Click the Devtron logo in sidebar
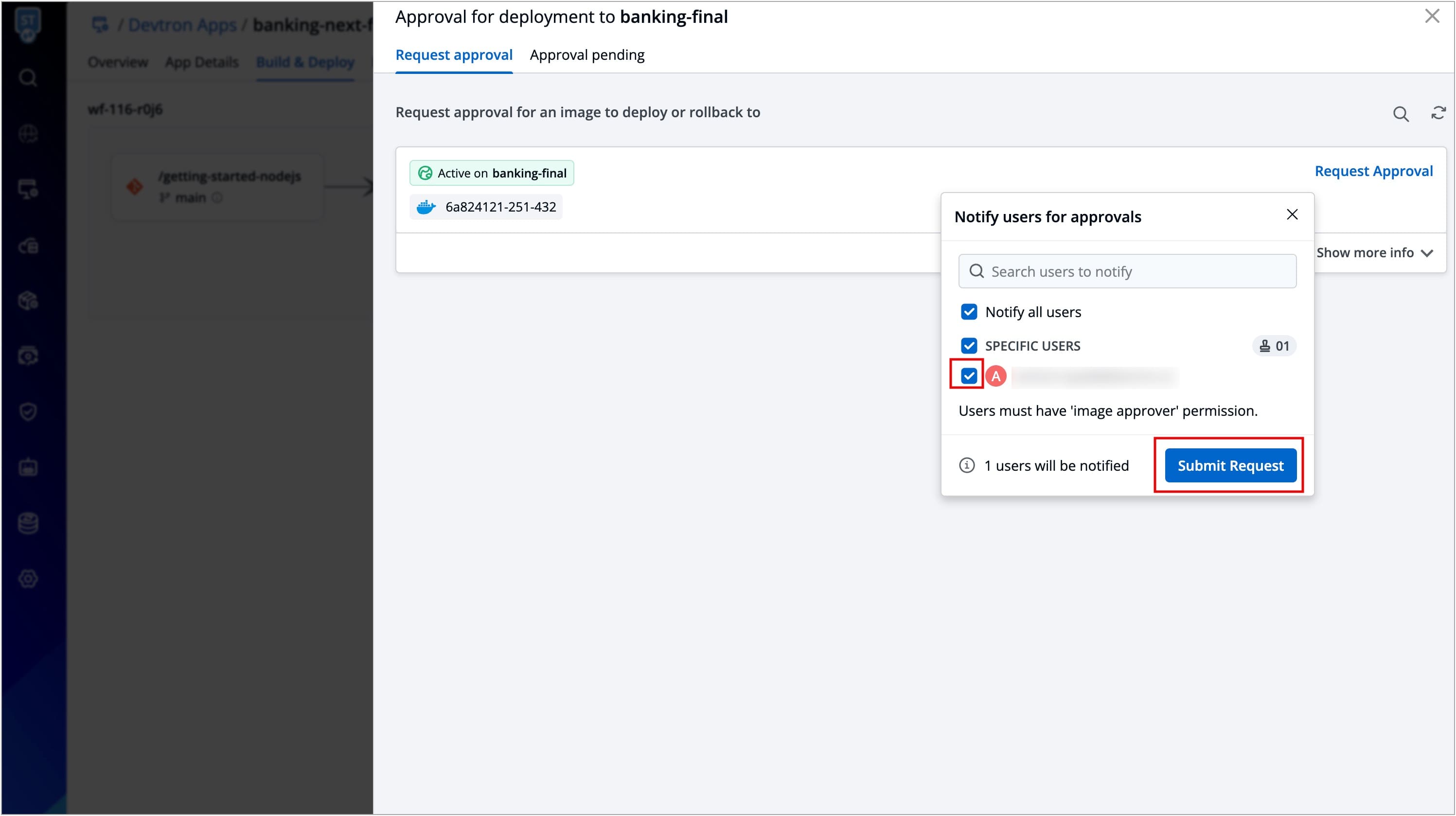This screenshot has width=1456, height=816. (x=28, y=25)
